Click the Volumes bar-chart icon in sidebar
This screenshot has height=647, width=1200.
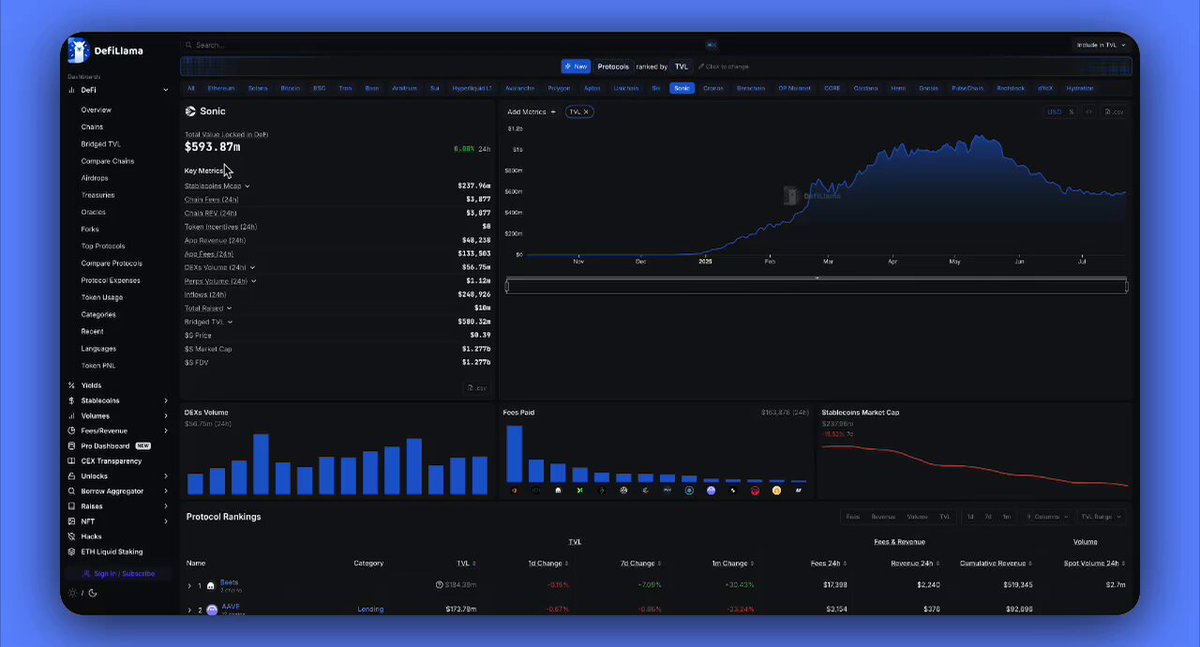(71, 415)
